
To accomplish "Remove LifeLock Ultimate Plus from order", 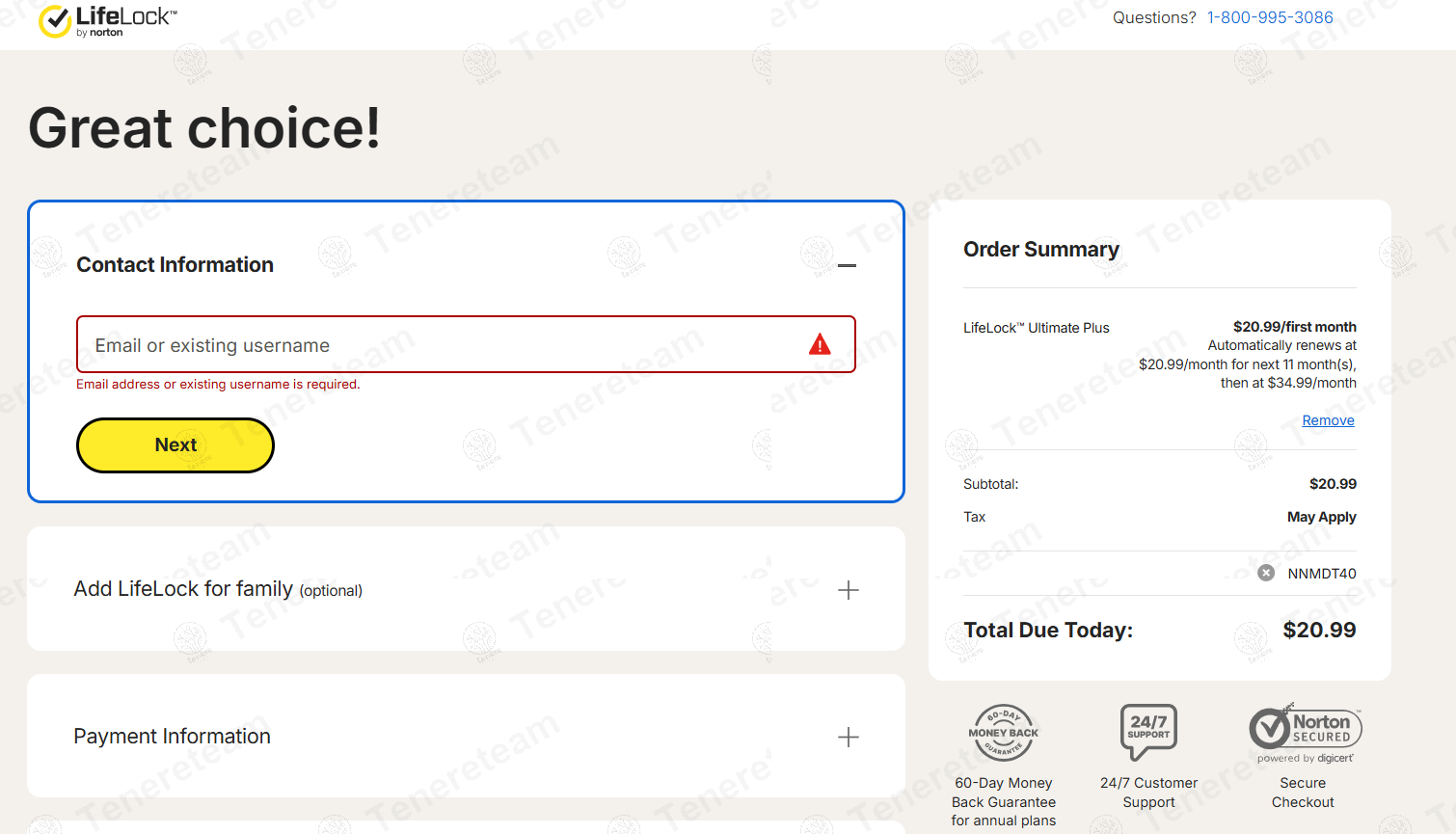I will click(1328, 420).
